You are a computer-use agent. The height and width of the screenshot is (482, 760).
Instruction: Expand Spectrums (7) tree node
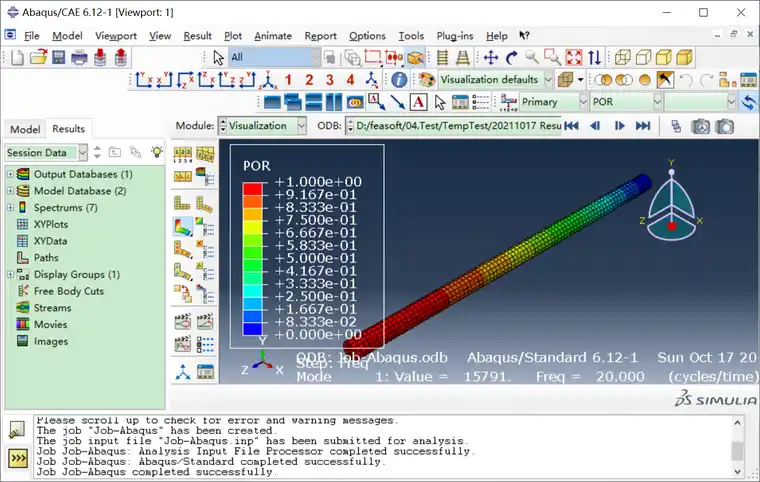[10, 208]
